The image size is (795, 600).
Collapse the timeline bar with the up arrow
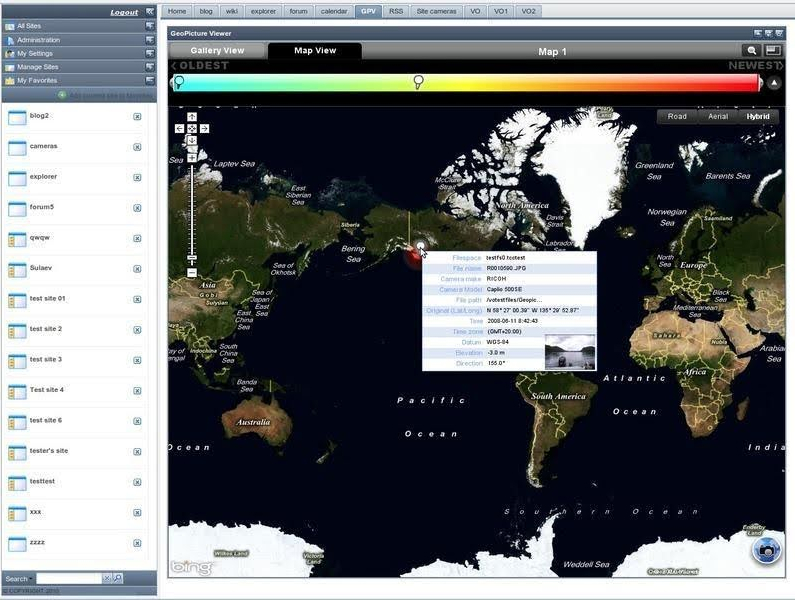[x=774, y=83]
